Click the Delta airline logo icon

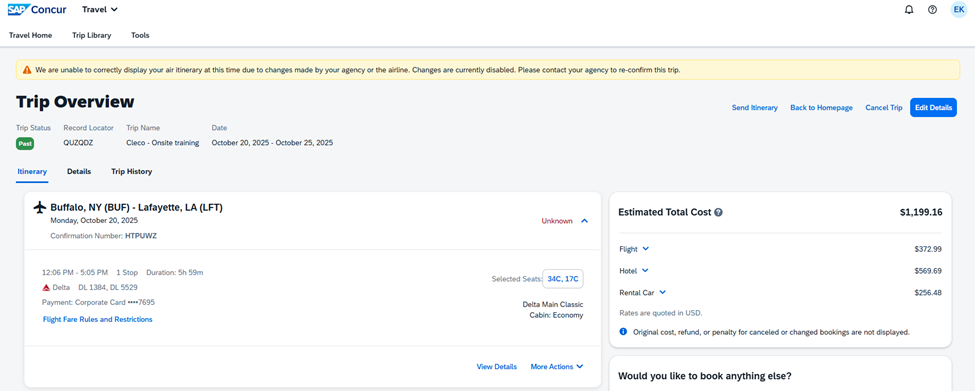click(x=46, y=288)
